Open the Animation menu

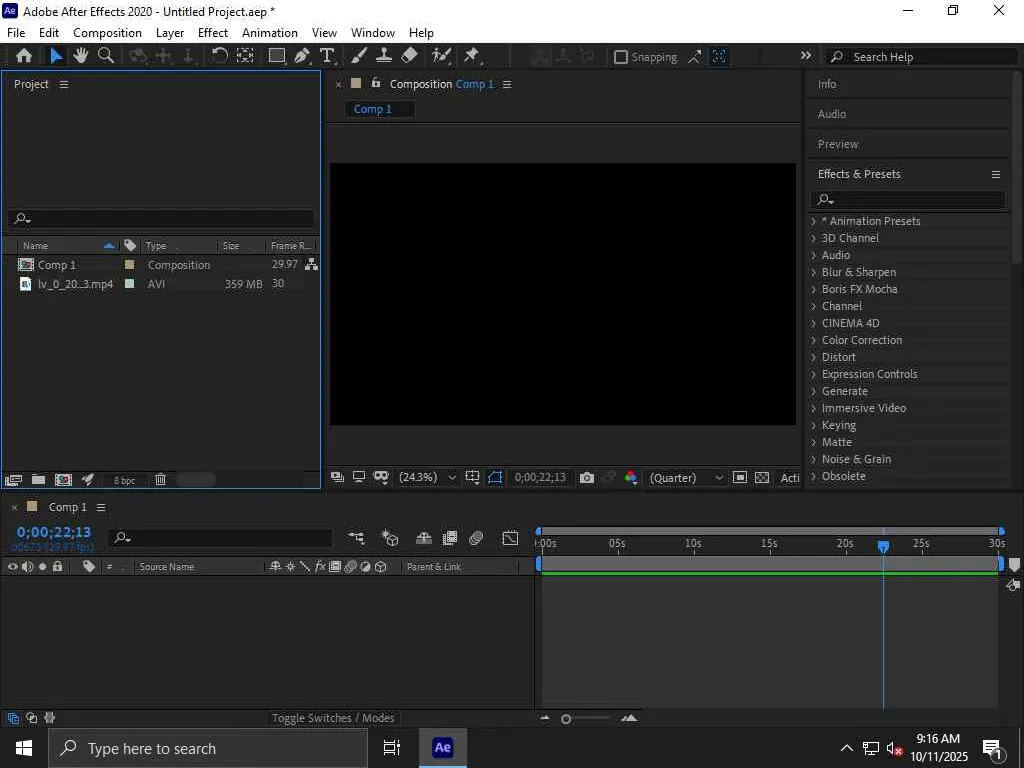270,33
